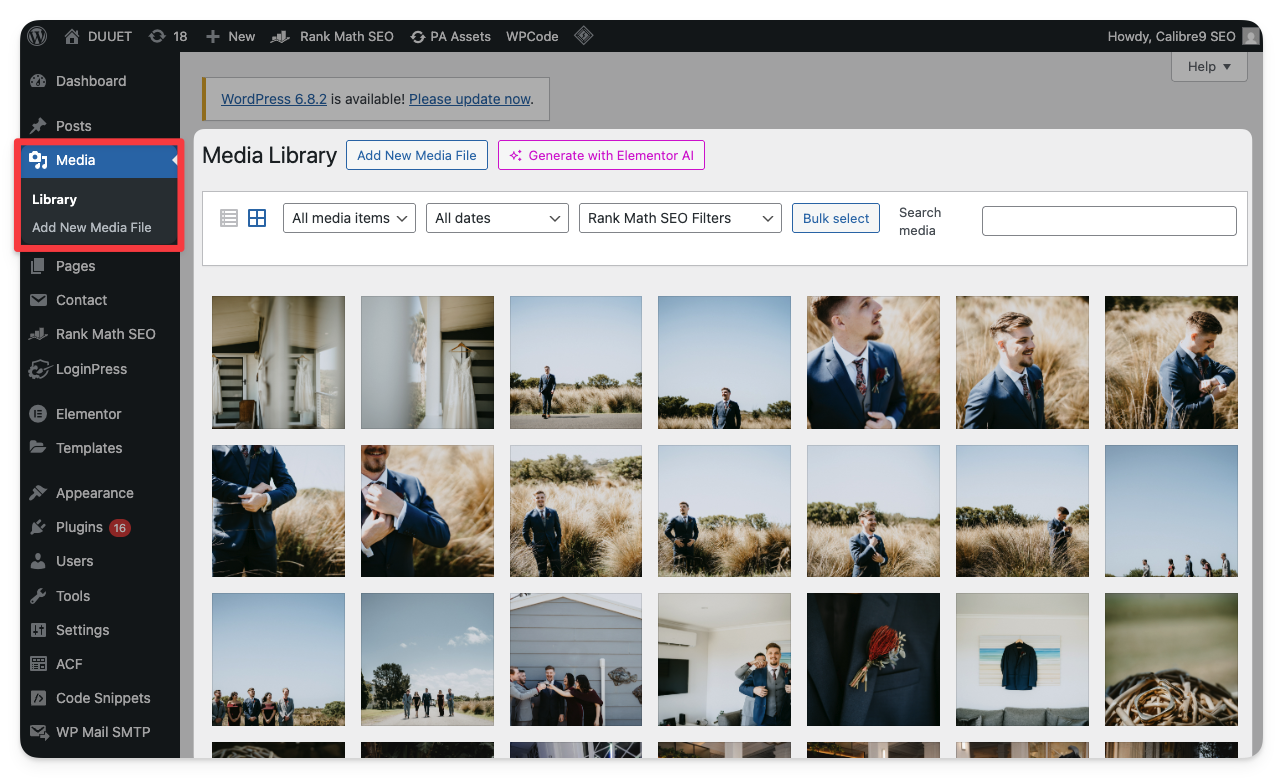Select the red boutonniere photo thumbnail
The height and width of the screenshot is (778, 1283).
tap(873, 659)
